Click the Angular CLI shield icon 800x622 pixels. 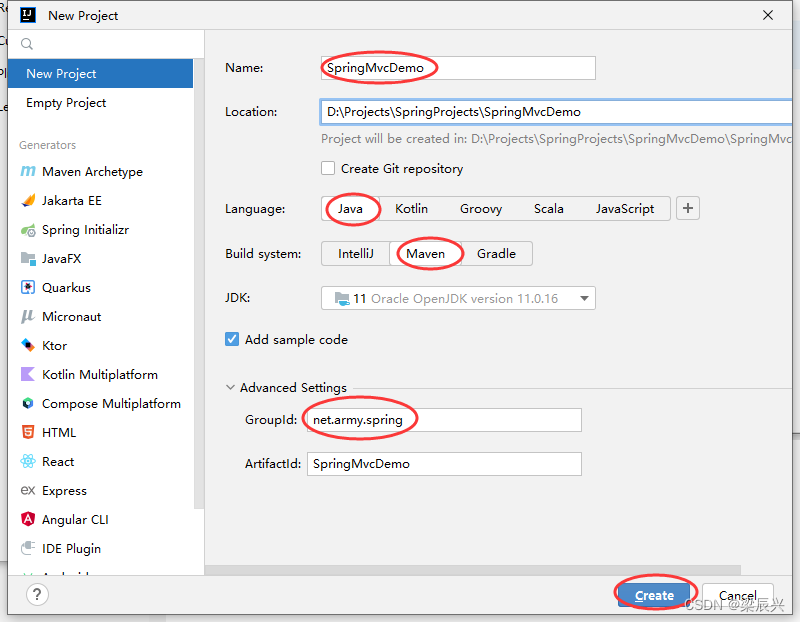[28, 519]
